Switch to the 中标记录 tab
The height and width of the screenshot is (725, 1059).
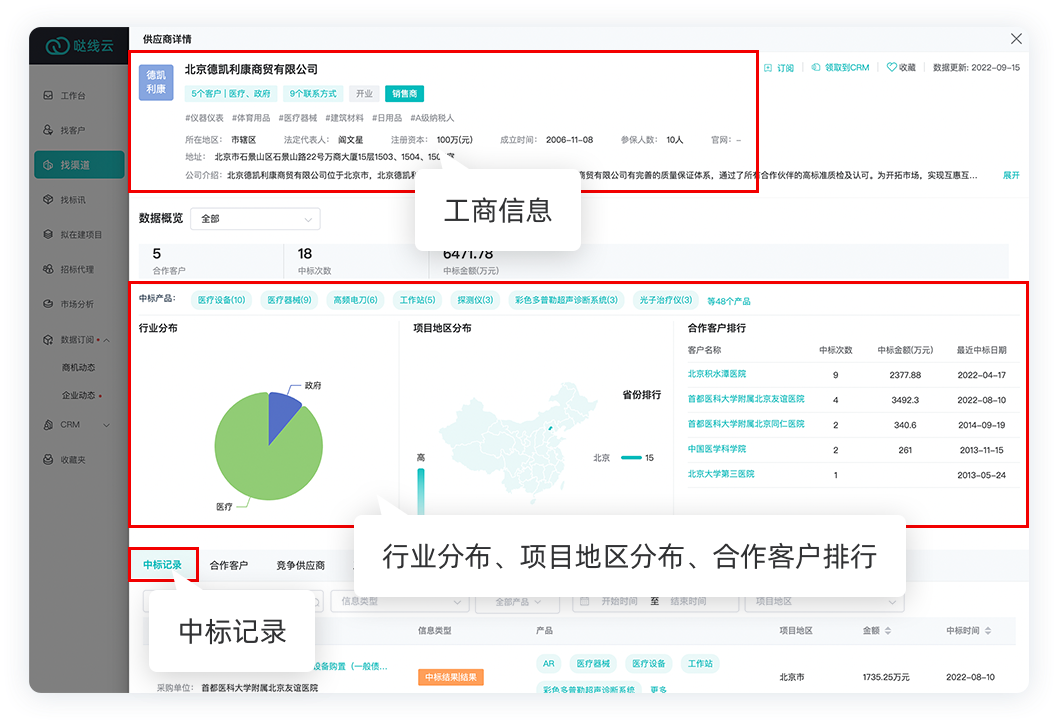point(162,565)
